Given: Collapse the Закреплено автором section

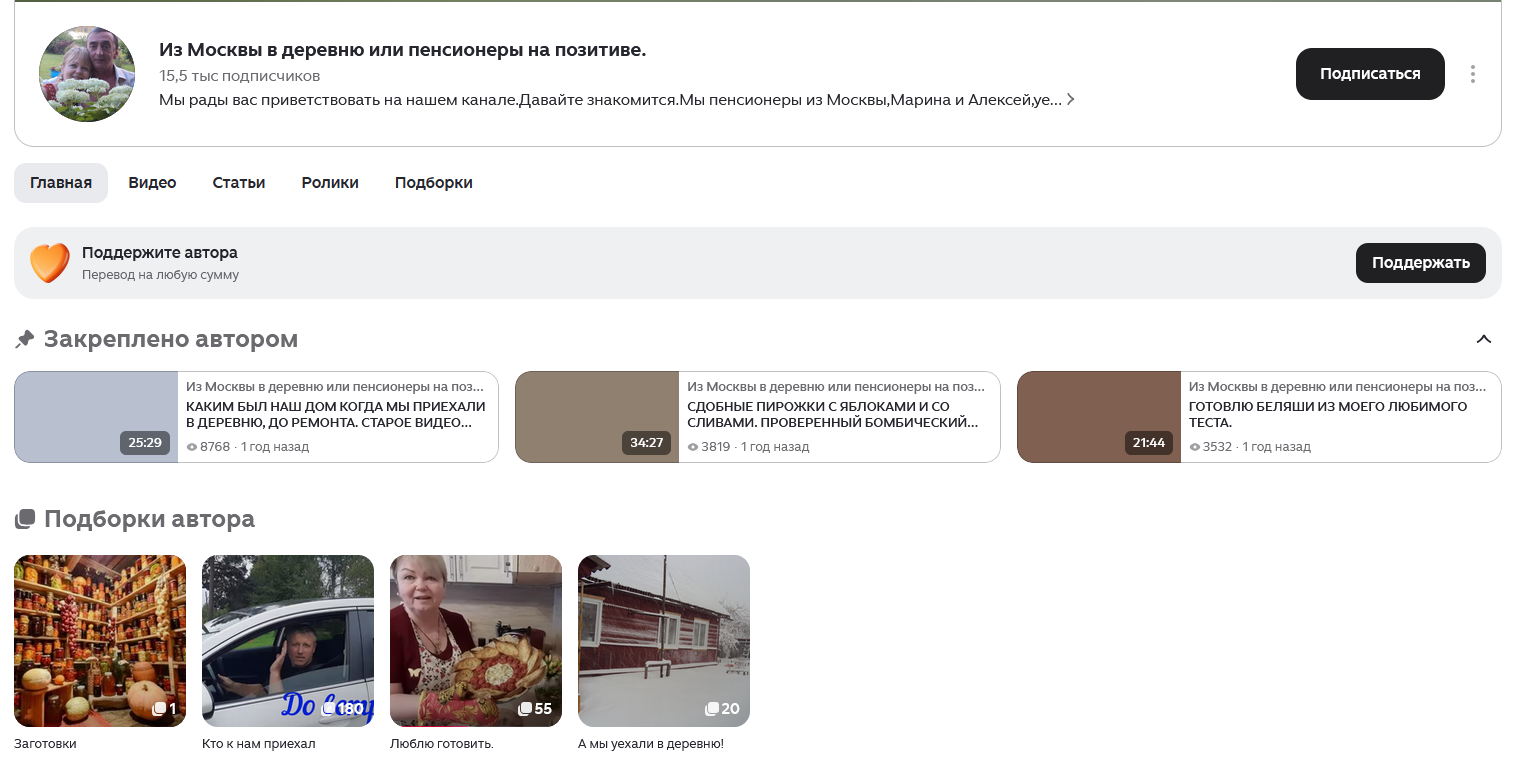Looking at the screenshot, I should point(1483,339).
